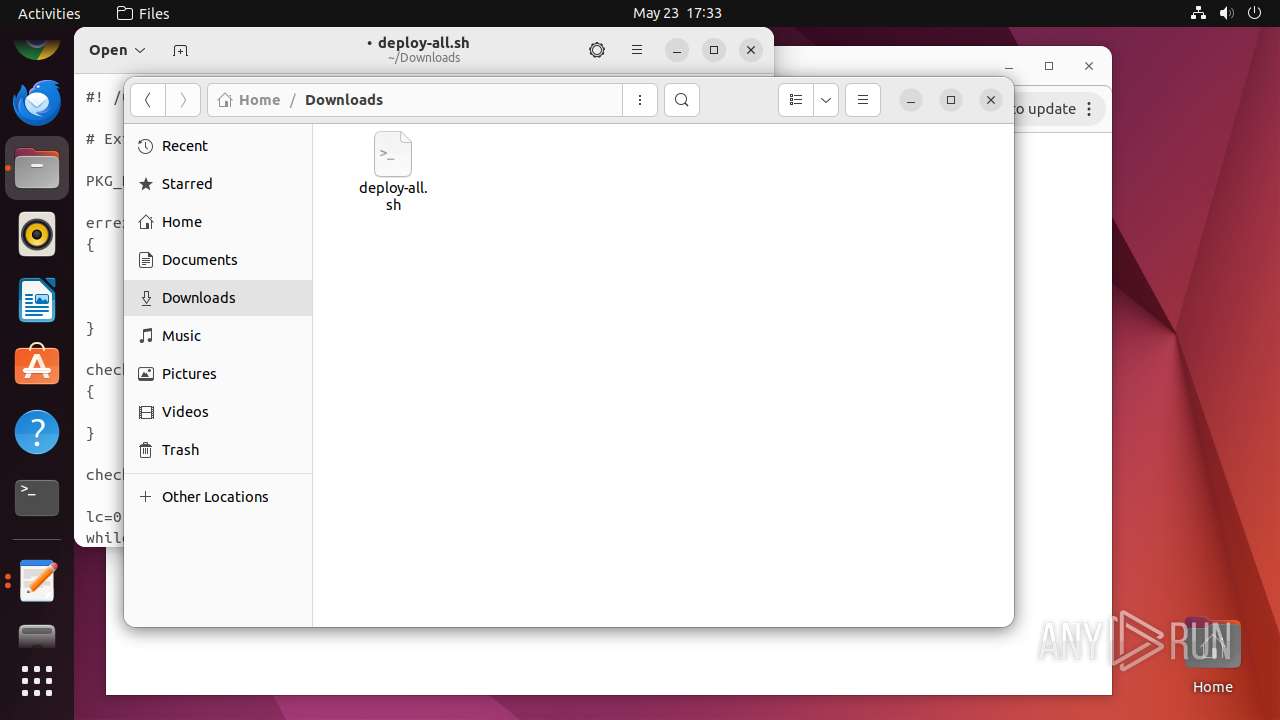This screenshot has height=720, width=1280.
Task: Launch Thunderbird from the dock
Action: click(x=37, y=102)
